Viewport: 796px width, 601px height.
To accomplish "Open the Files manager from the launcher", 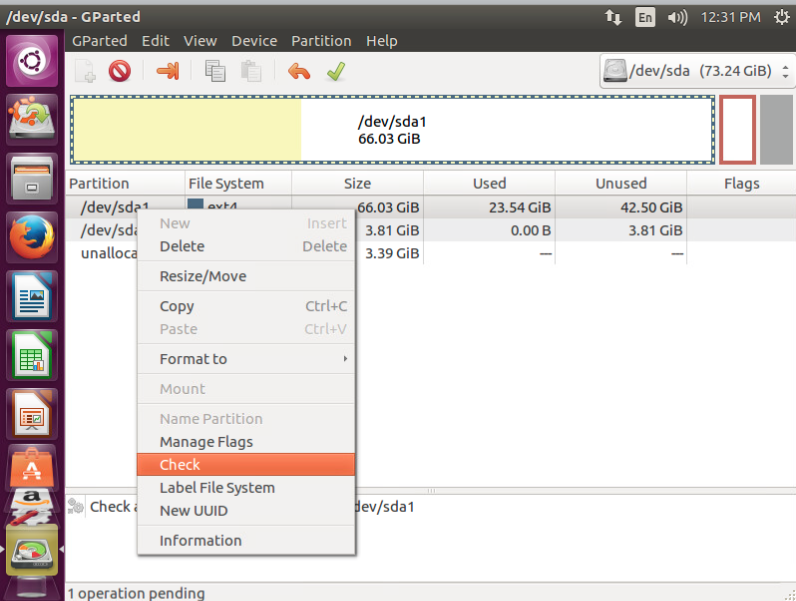I will coord(32,179).
